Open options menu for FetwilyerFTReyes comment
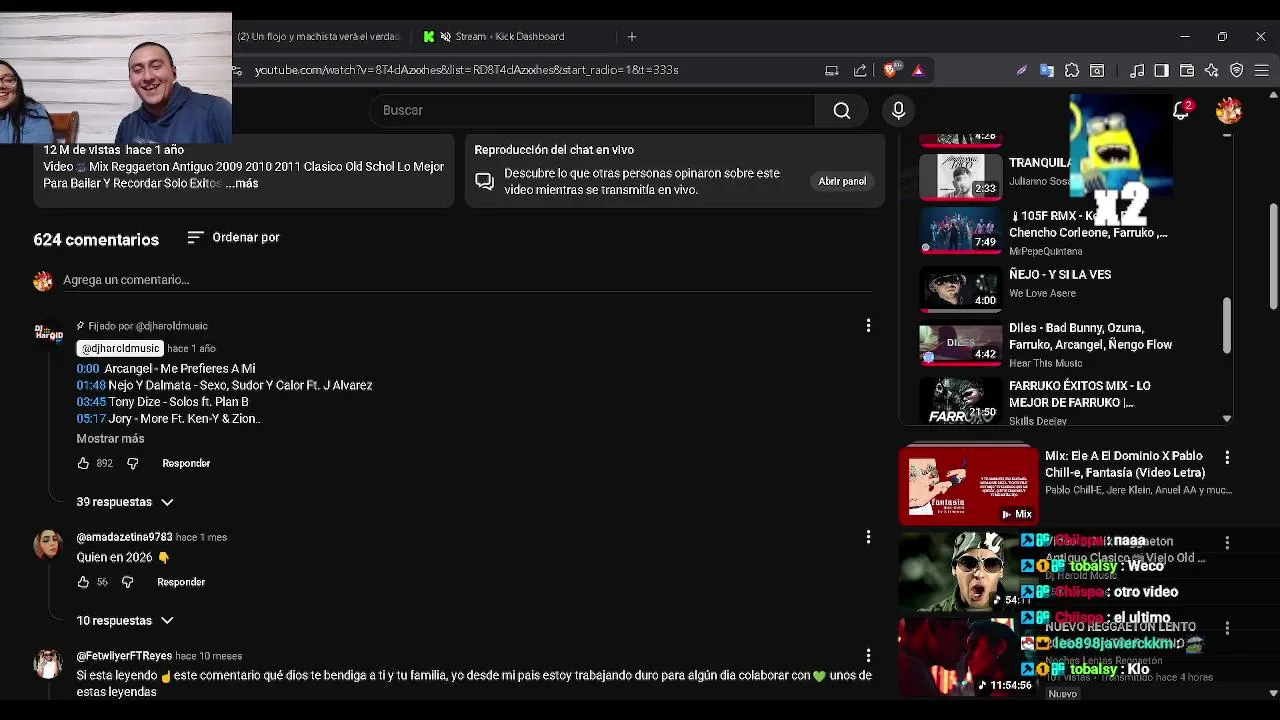 tap(868, 656)
